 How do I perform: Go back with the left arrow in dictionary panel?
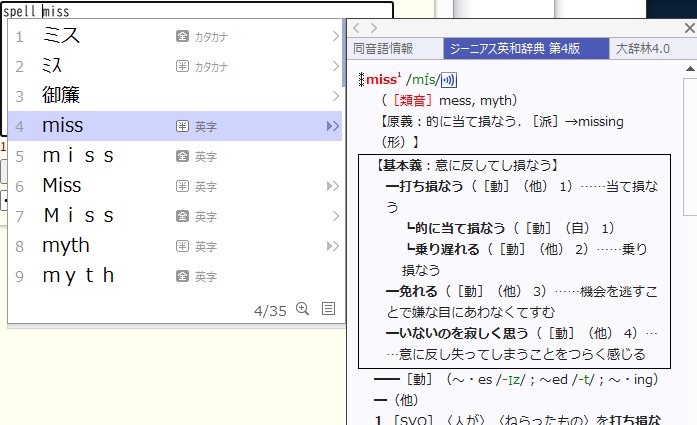point(358,29)
